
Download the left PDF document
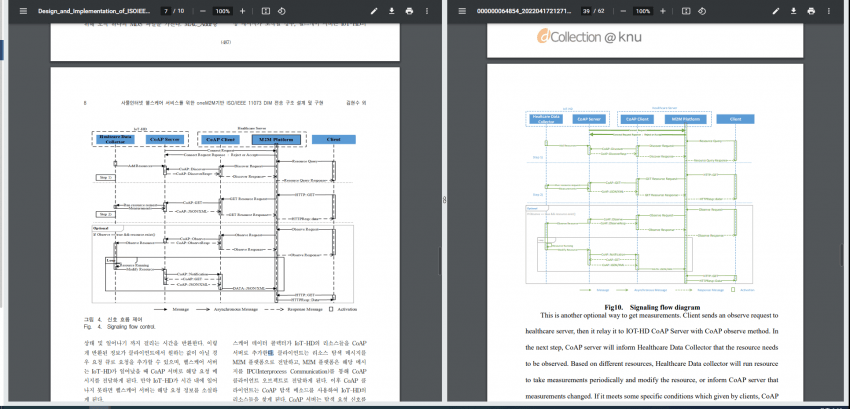(391, 11)
